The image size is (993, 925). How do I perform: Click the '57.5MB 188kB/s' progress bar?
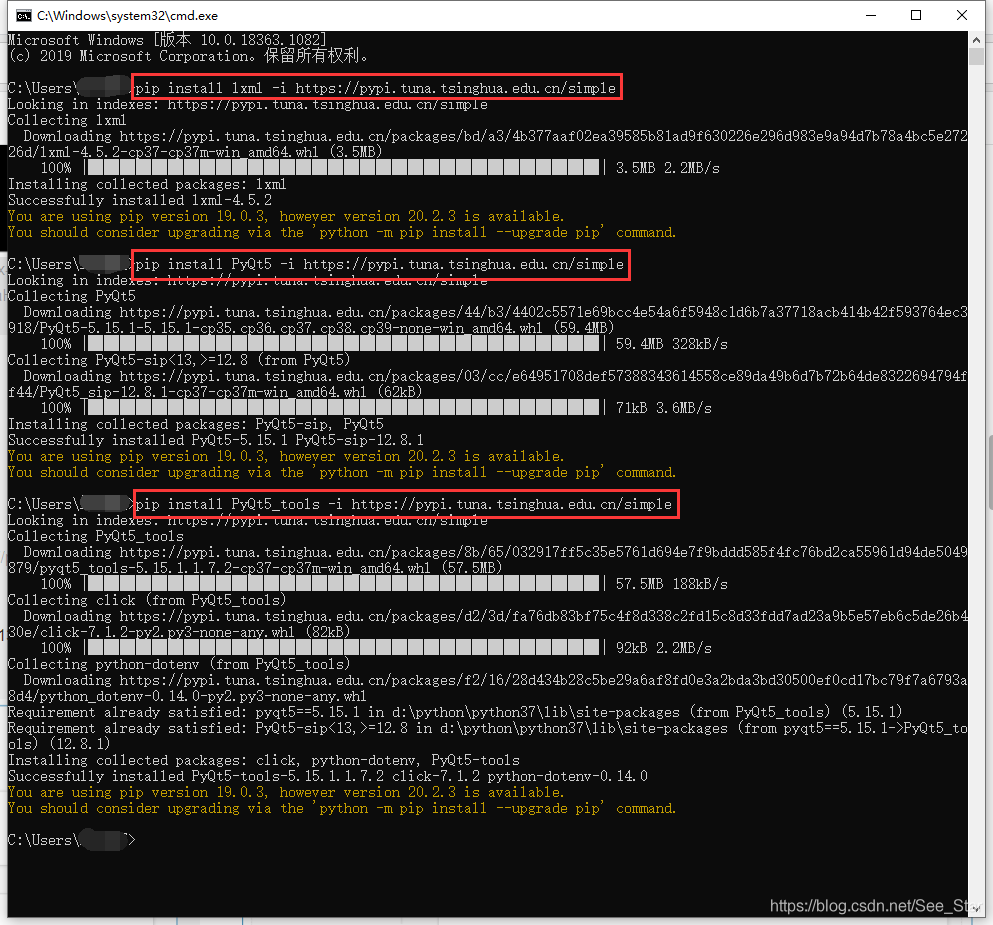click(x=343, y=584)
